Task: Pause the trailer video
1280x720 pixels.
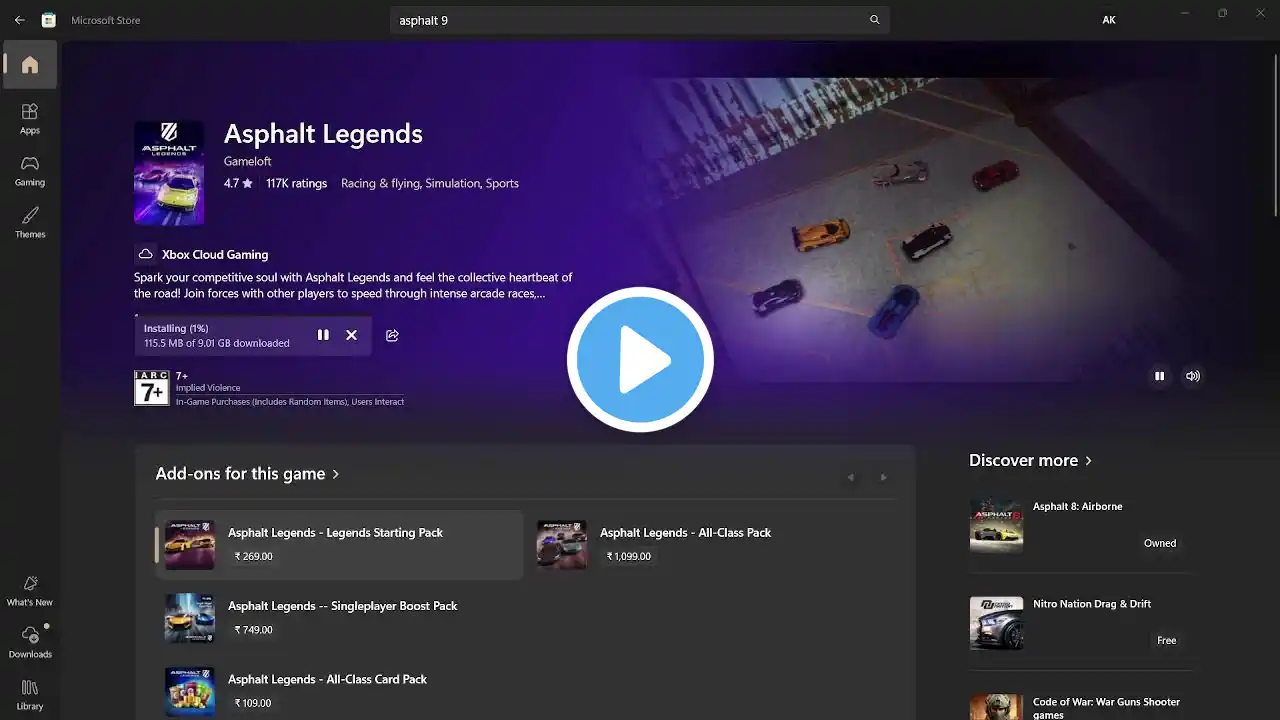Action: tap(1159, 376)
